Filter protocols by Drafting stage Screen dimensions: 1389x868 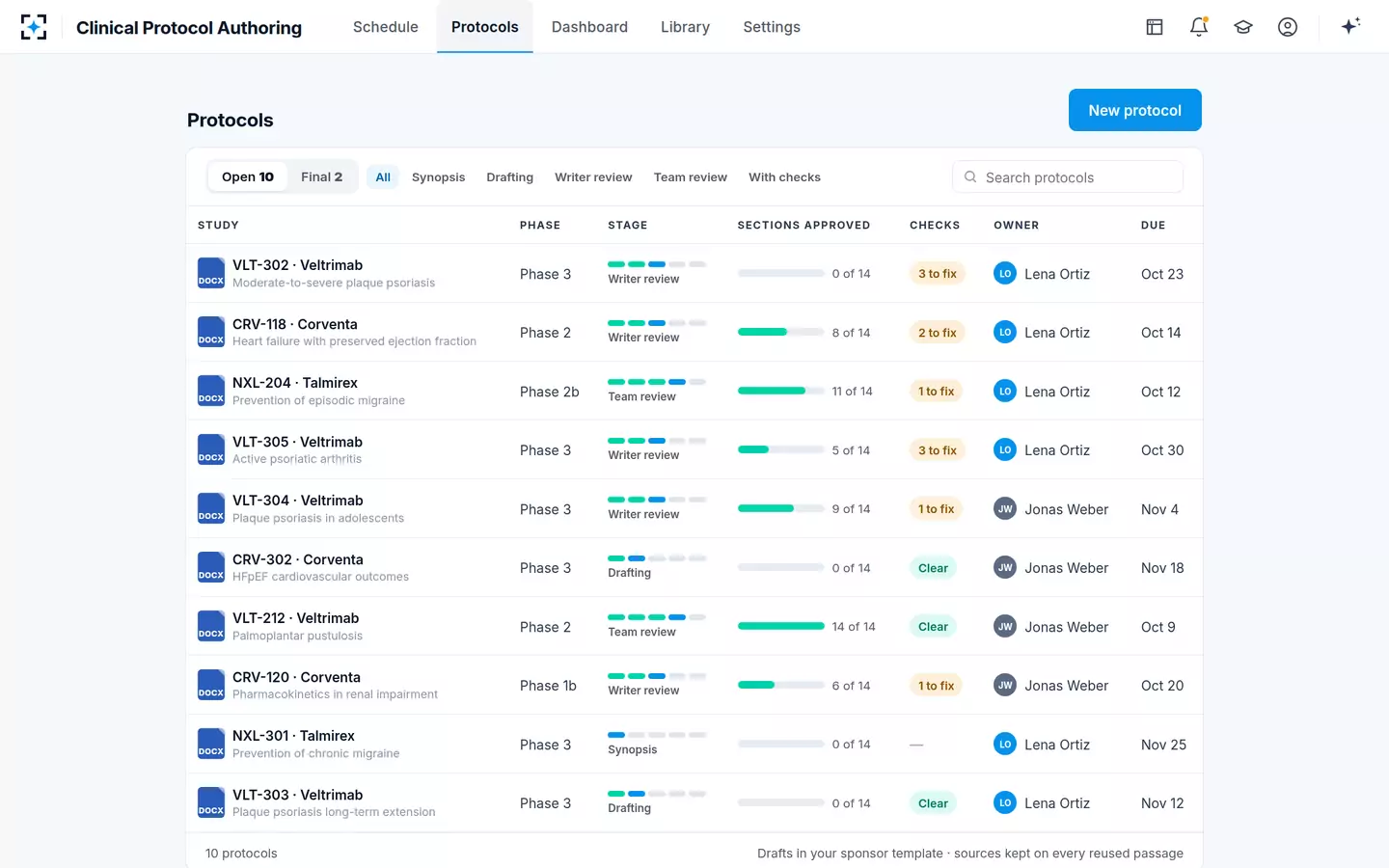click(x=509, y=176)
